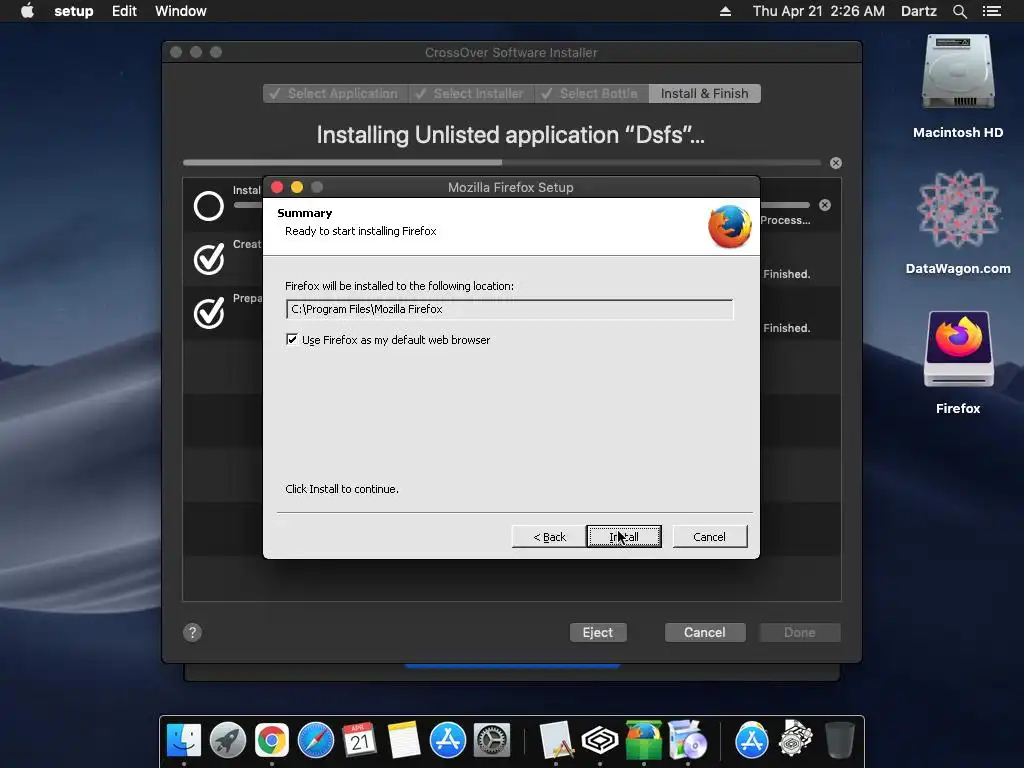Click the Creat step checkmark circle
The height and width of the screenshot is (768, 1024).
(x=209, y=259)
